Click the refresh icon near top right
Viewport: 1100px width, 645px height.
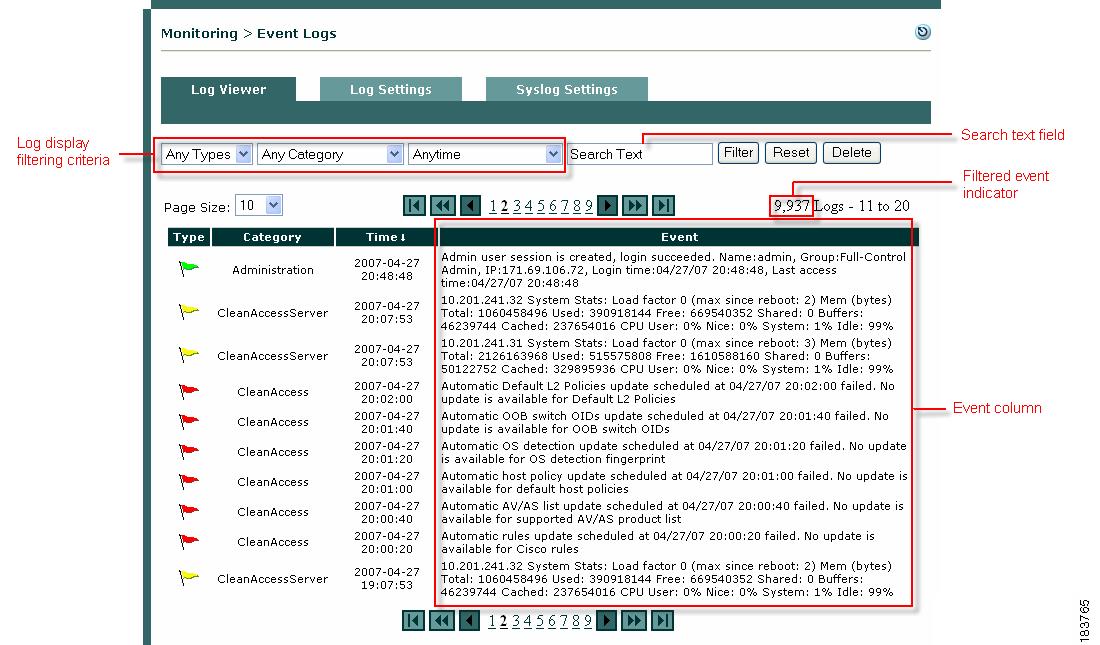pyautogui.click(x=923, y=31)
